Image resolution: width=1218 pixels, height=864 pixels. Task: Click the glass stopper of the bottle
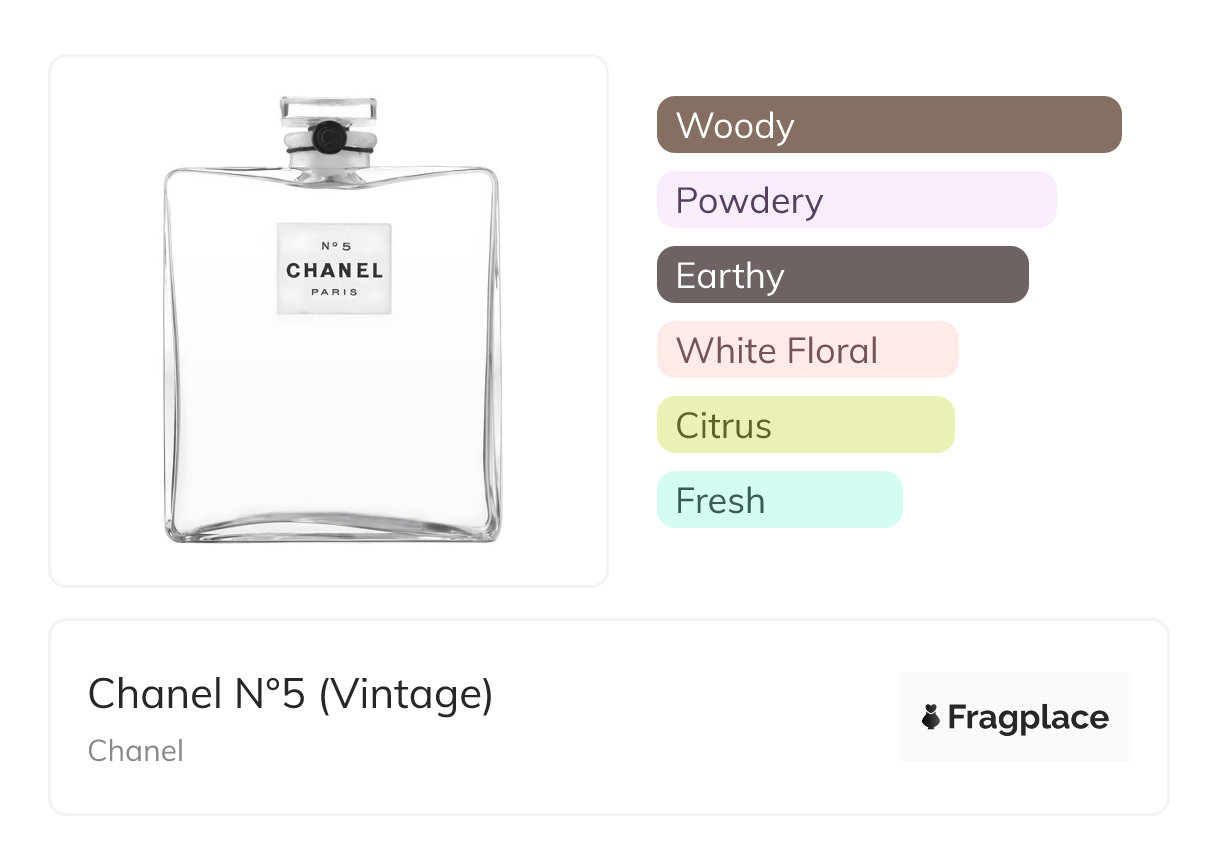pos(329,108)
